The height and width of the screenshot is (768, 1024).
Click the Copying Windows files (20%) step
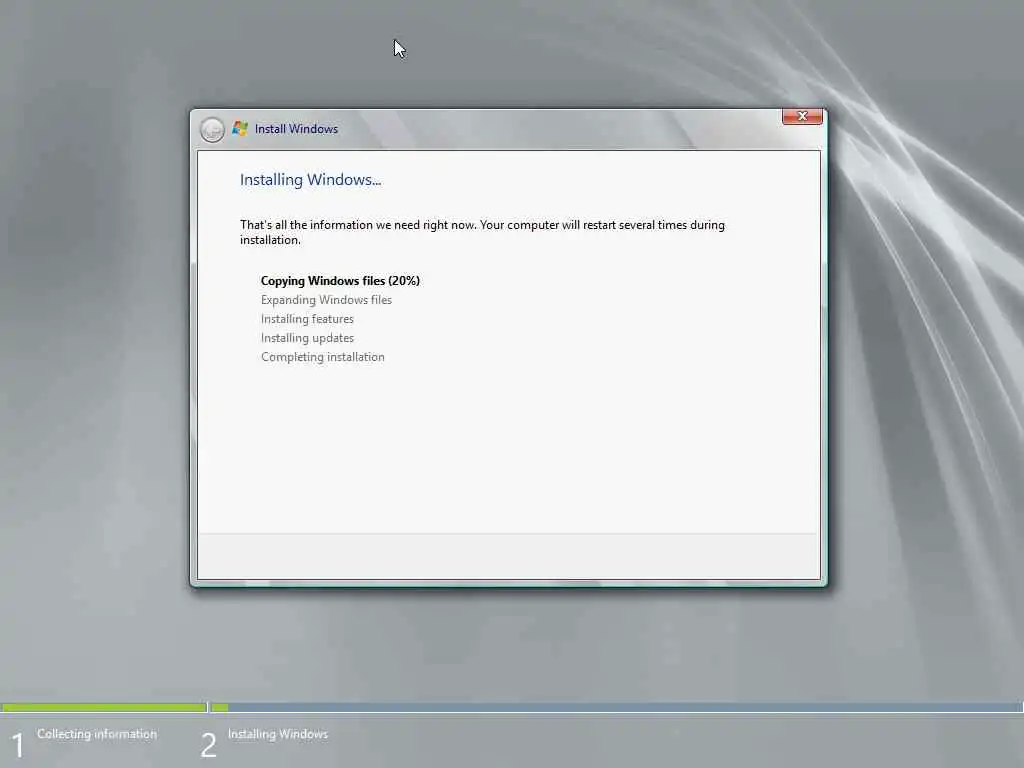click(x=340, y=281)
